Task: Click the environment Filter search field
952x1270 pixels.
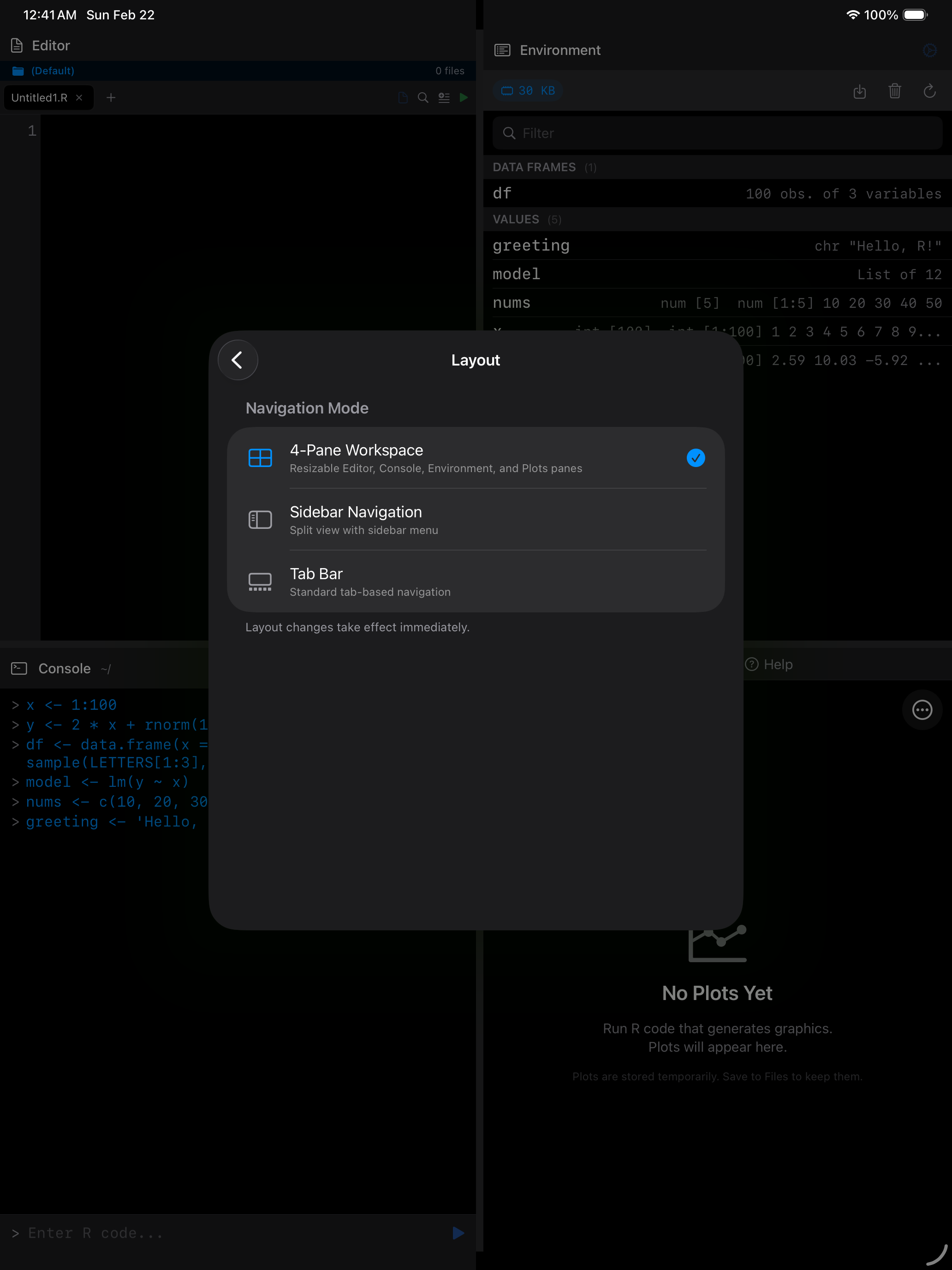Action: [717, 132]
